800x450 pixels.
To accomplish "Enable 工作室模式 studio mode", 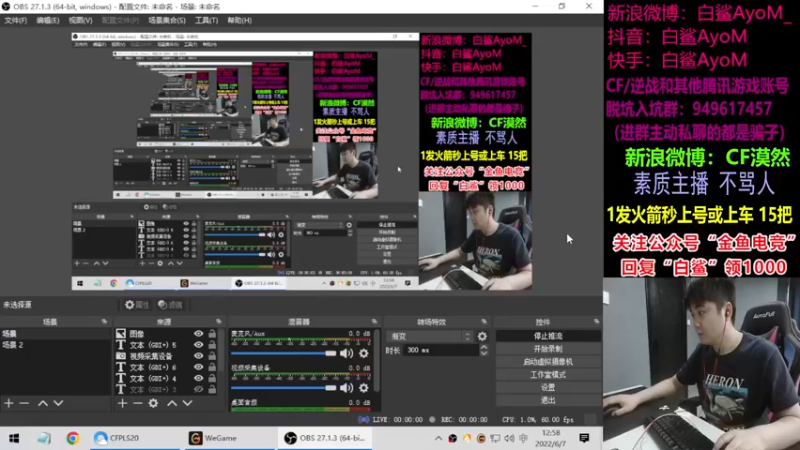I will 548,374.
